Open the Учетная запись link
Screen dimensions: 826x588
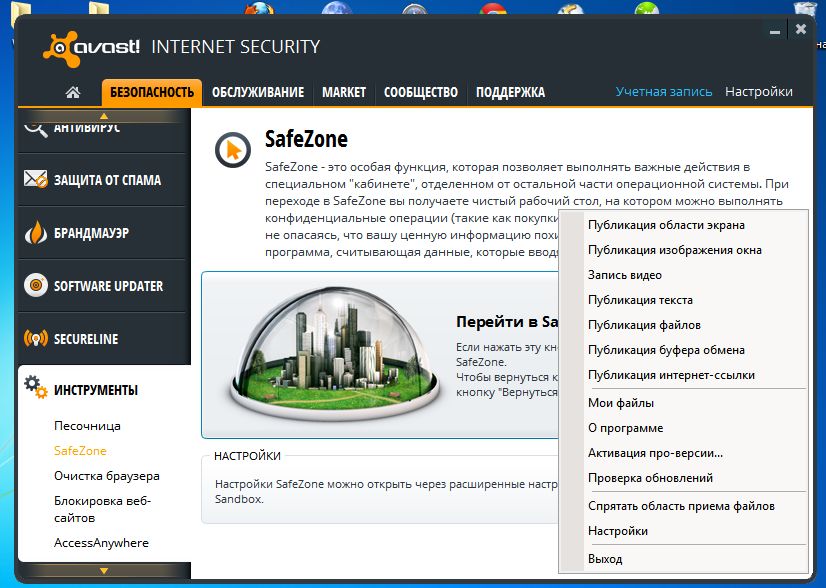(664, 92)
